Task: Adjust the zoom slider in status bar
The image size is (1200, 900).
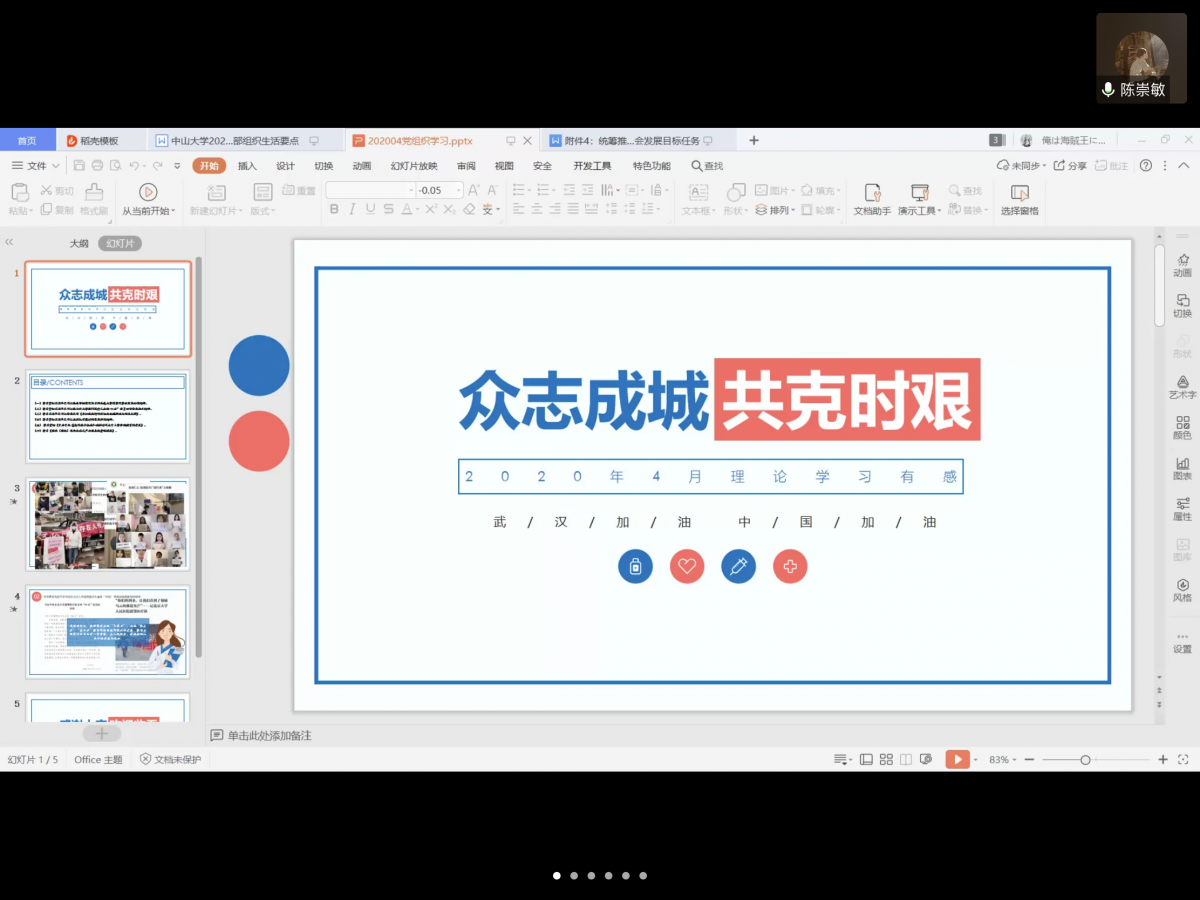Action: click(1085, 760)
